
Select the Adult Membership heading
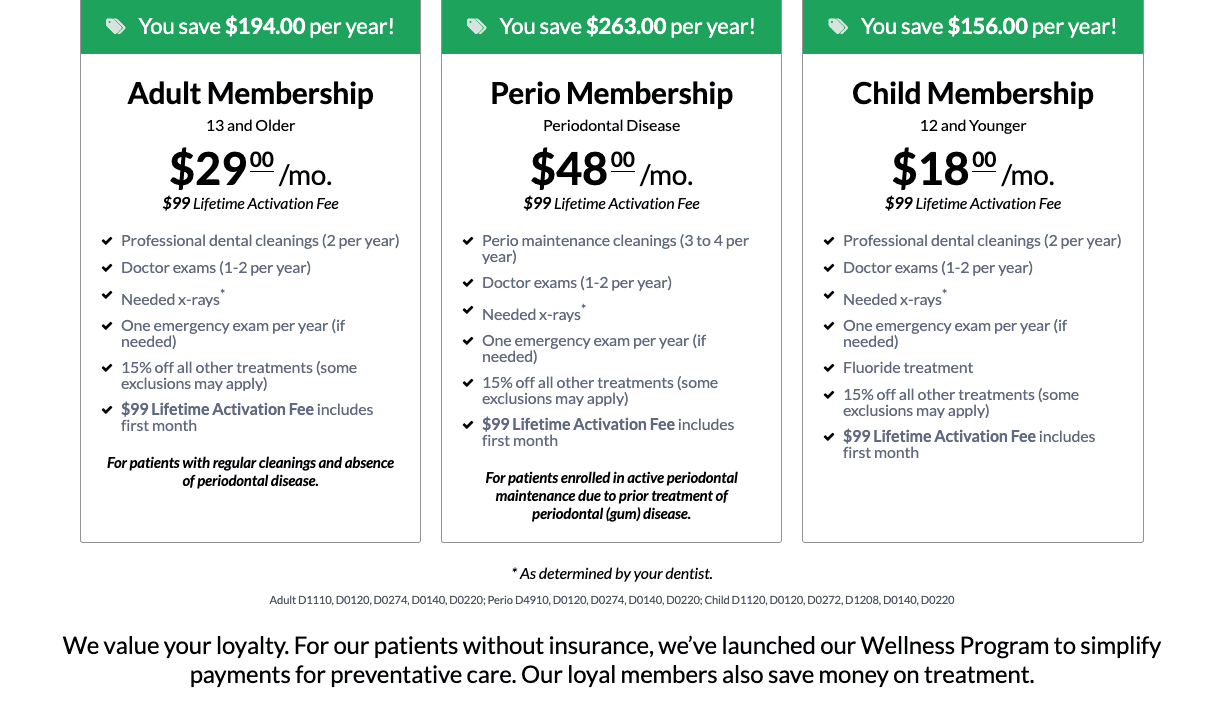pyautogui.click(x=250, y=93)
